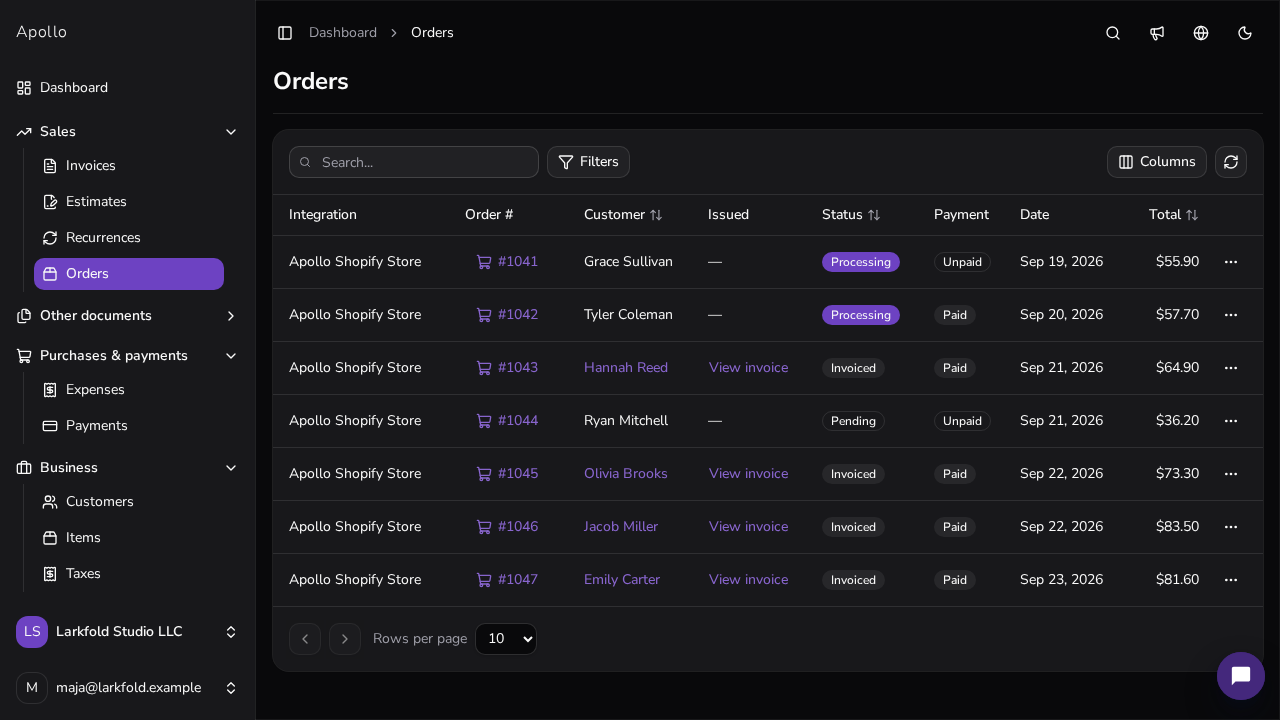Refresh the orders table
This screenshot has width=1280, height=720.
tap(1231, 162)
